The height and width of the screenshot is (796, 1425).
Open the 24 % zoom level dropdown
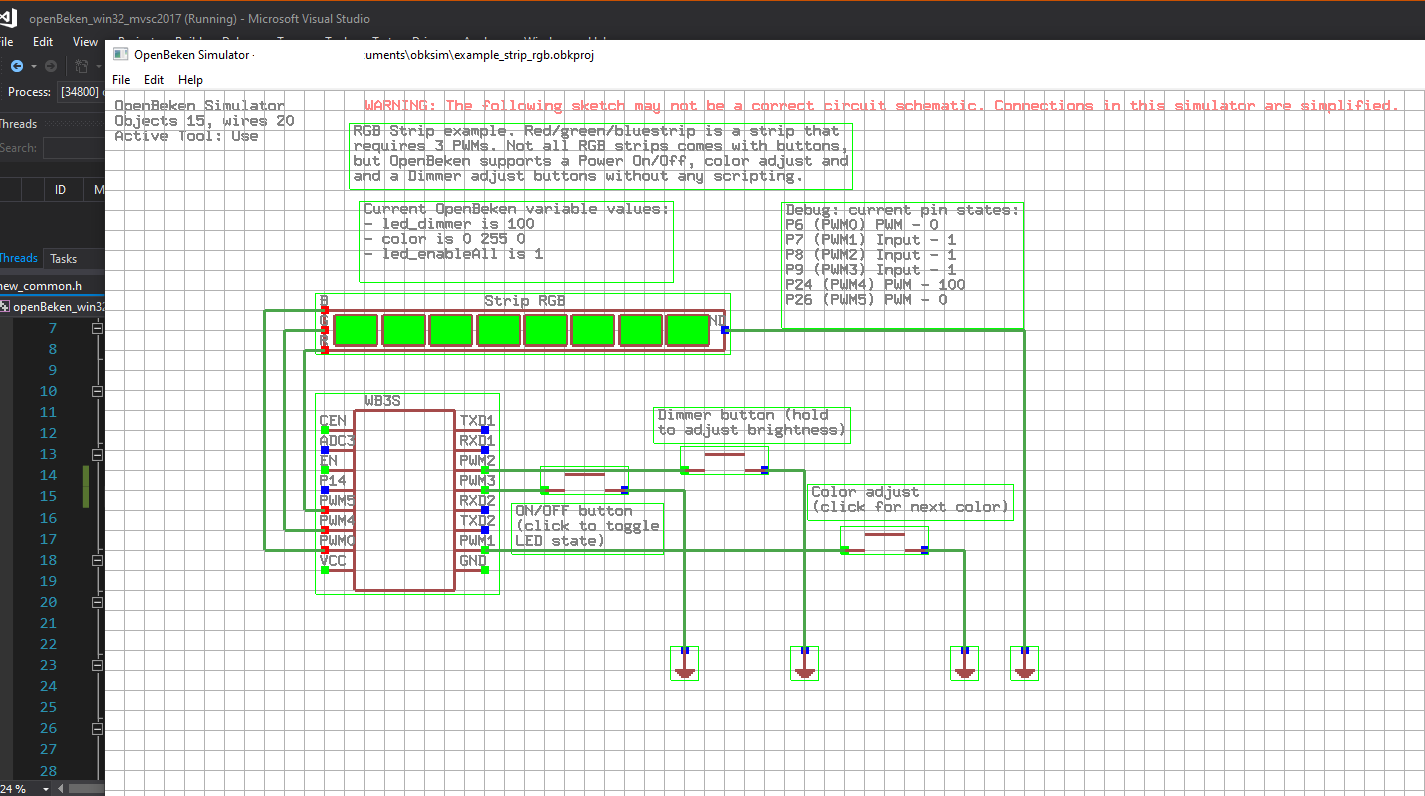(x=46, y=789)
